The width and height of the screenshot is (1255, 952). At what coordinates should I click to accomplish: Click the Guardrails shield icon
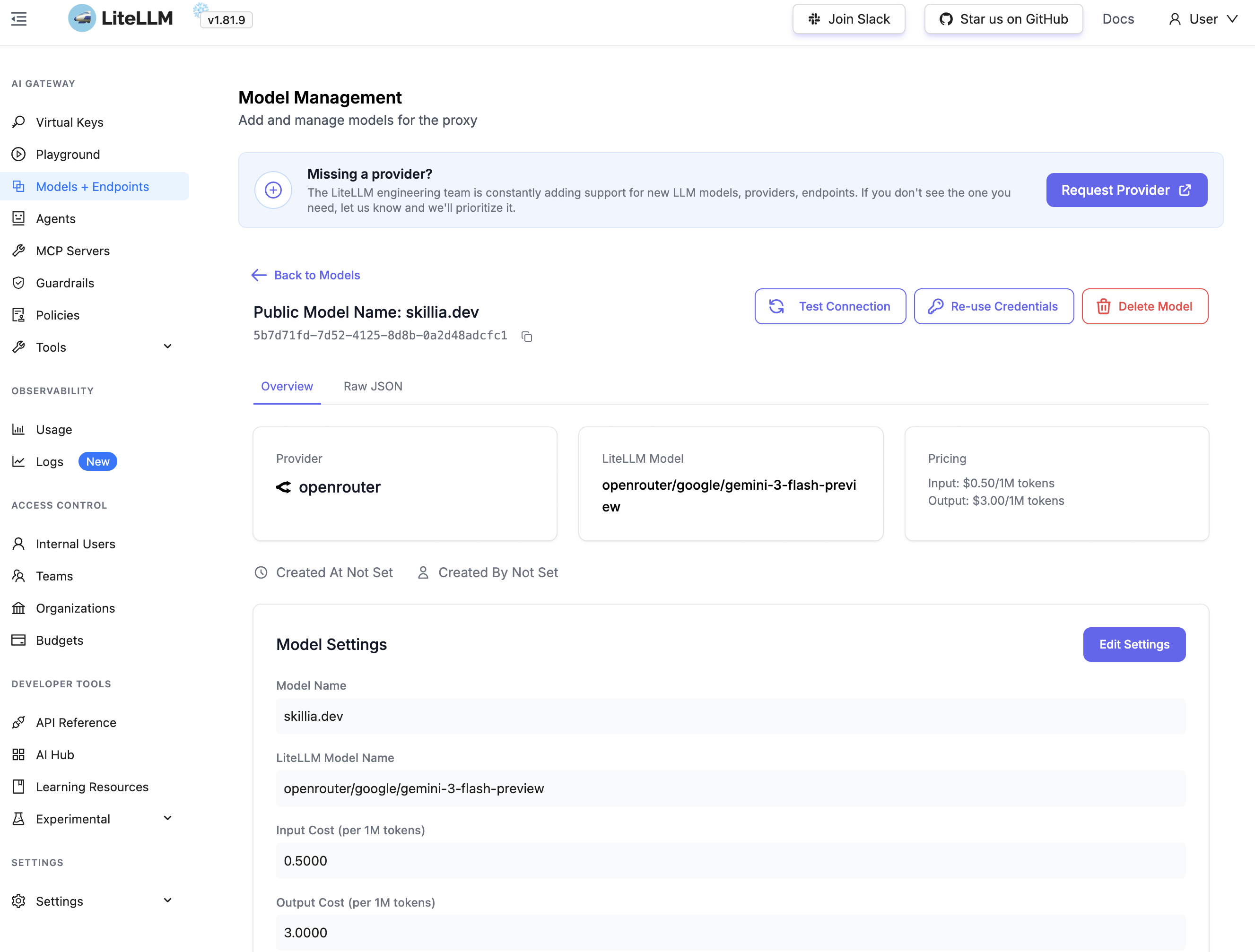(19, 283)
